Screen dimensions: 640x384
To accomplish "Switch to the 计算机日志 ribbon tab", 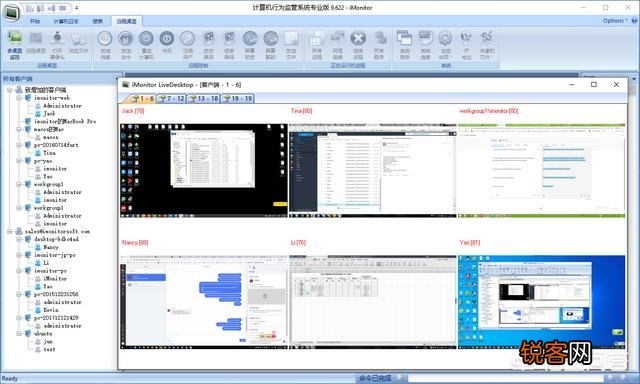I will tap(66, 21).
